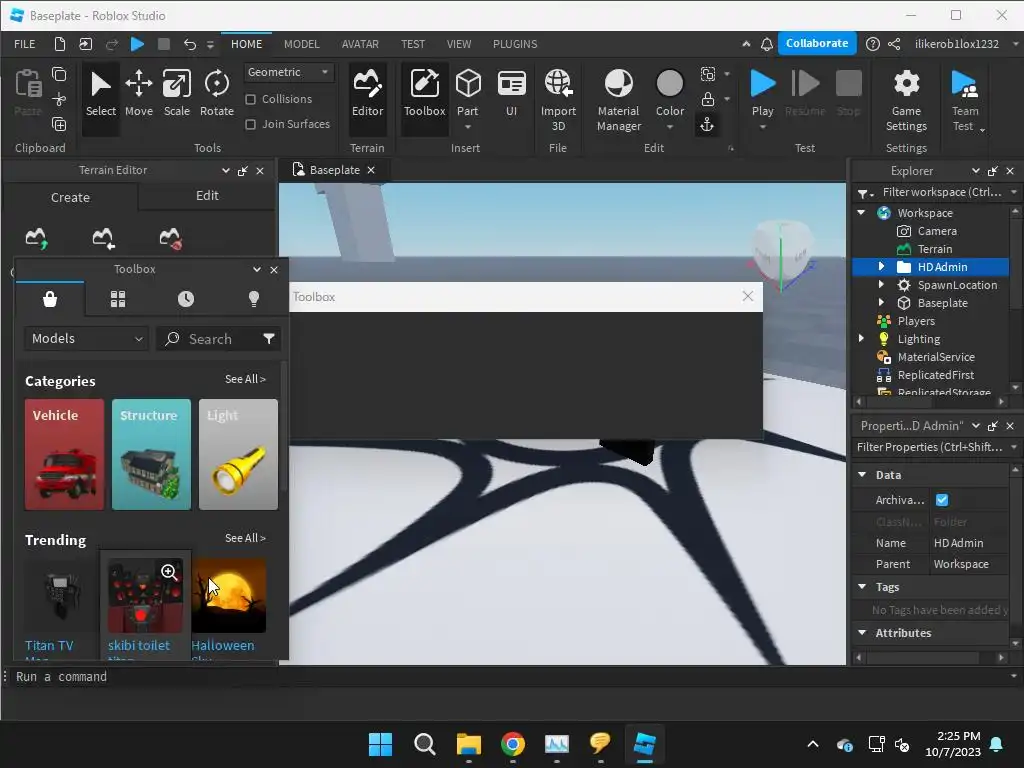This screenshot has height=768, width=1024.
Task: Open the MODEL ribbon tab
Action: (x=302, y=44)
